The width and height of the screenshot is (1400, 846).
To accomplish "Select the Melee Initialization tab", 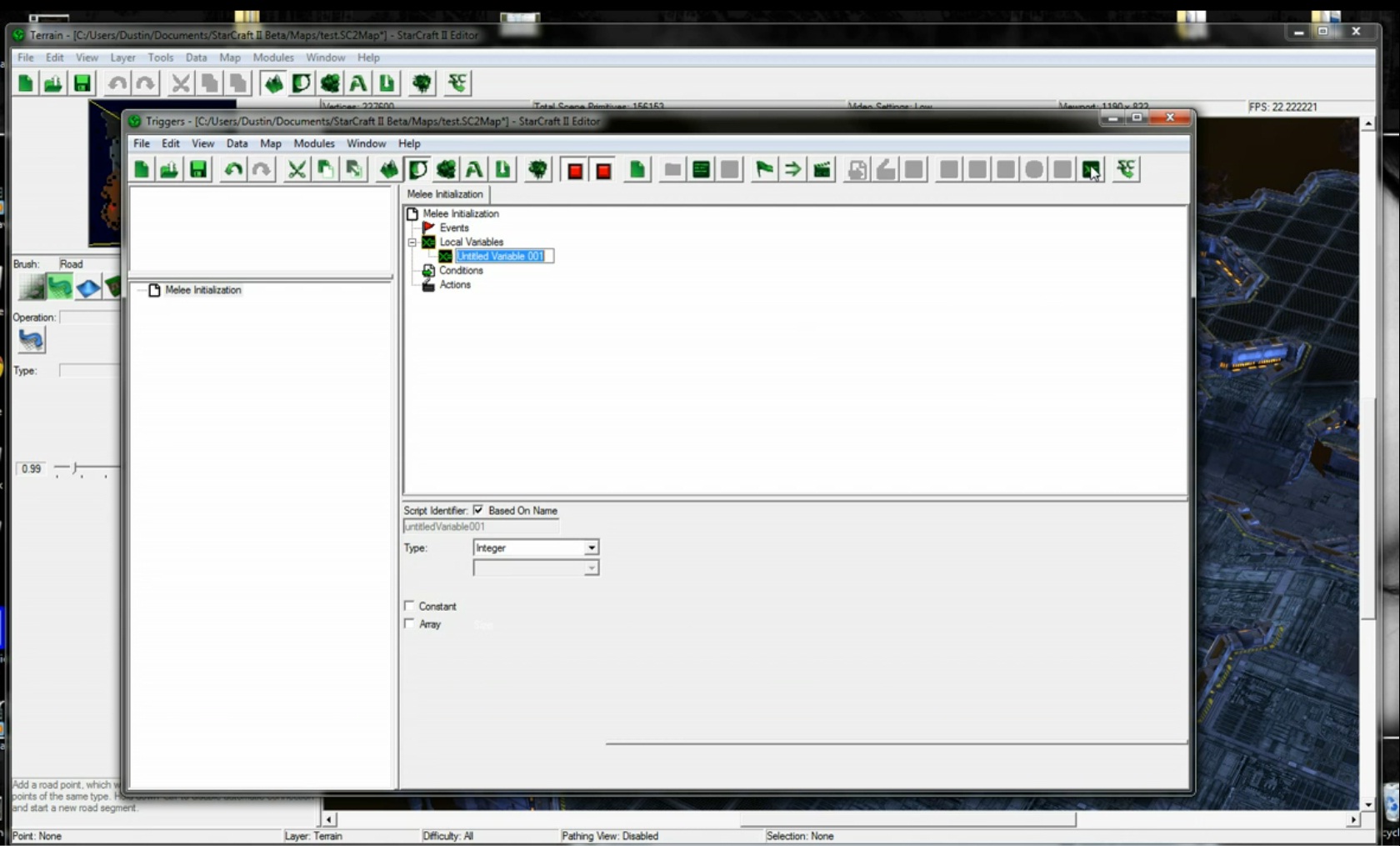I will click(x=445, y=194).
